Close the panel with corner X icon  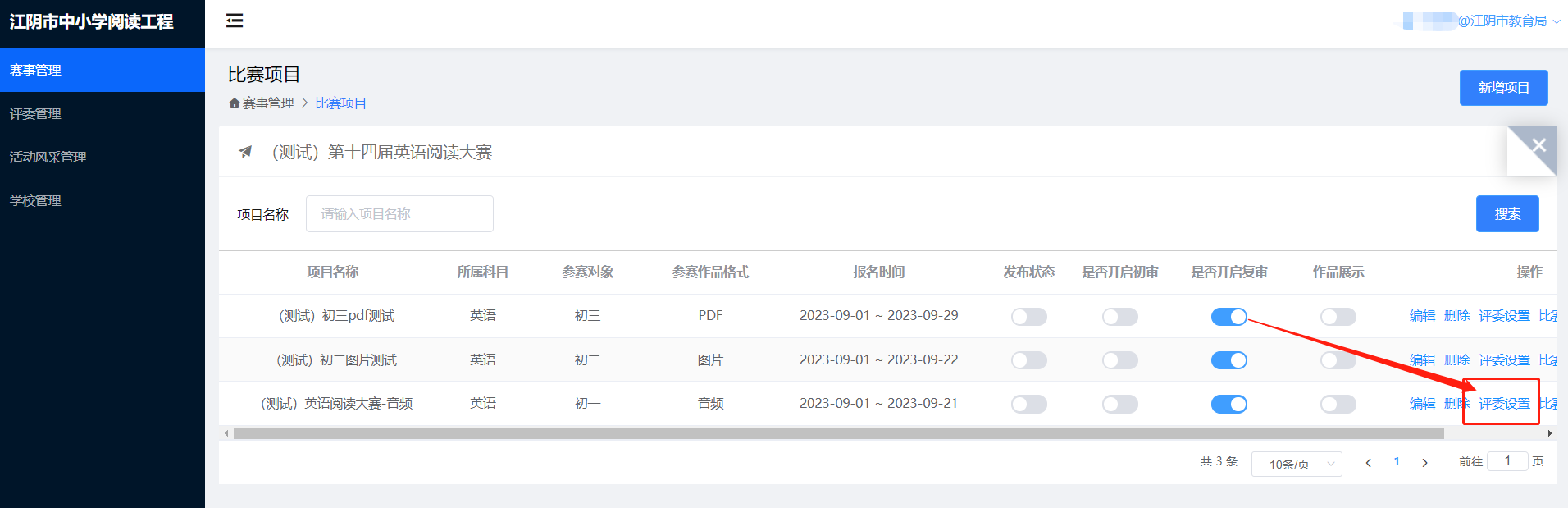point(1538,145)
